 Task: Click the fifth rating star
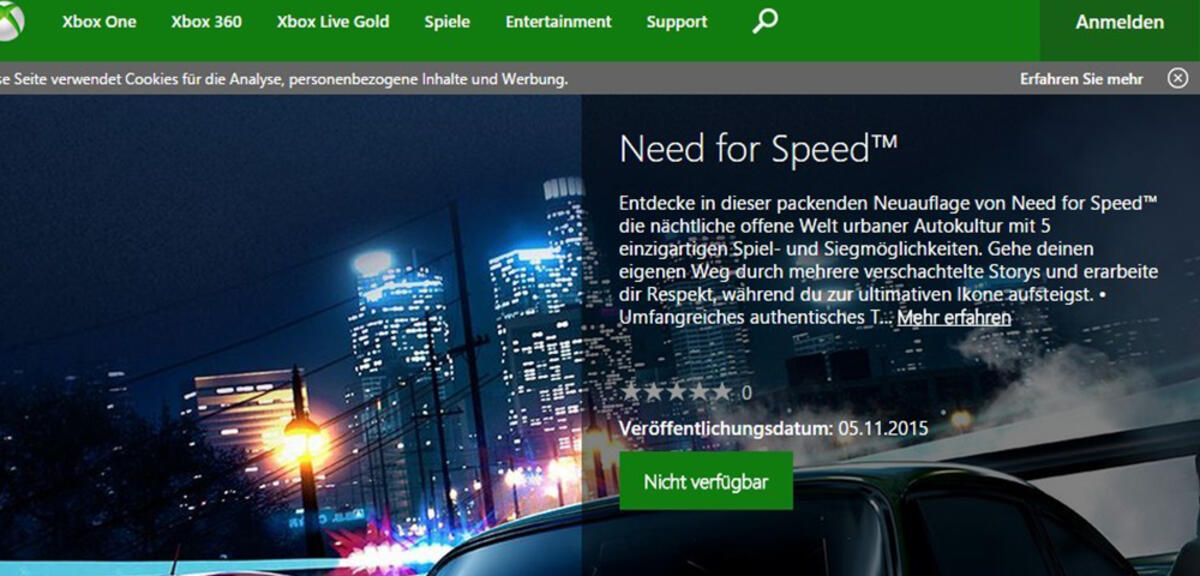pos(721,392)
